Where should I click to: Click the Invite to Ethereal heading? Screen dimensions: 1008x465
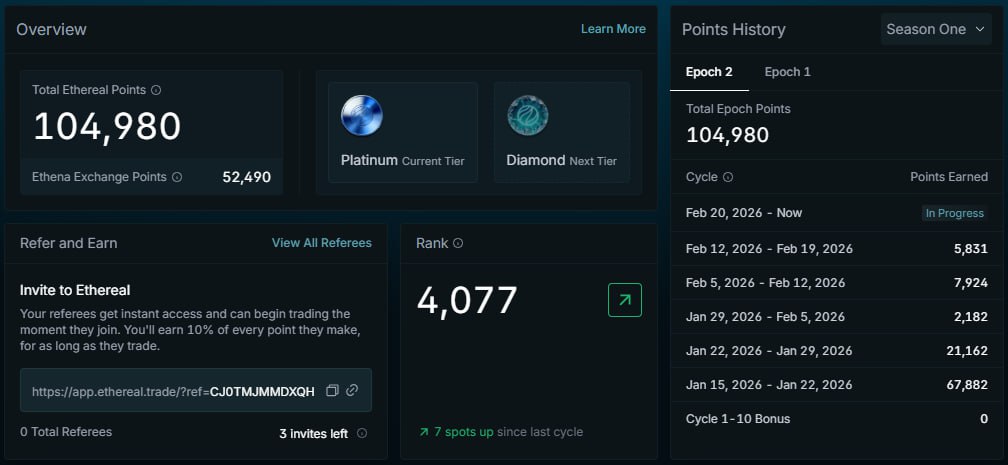(75, 290)
